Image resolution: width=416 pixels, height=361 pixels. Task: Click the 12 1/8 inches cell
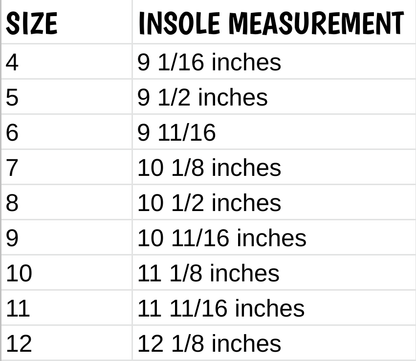click(x=274, y=343)
